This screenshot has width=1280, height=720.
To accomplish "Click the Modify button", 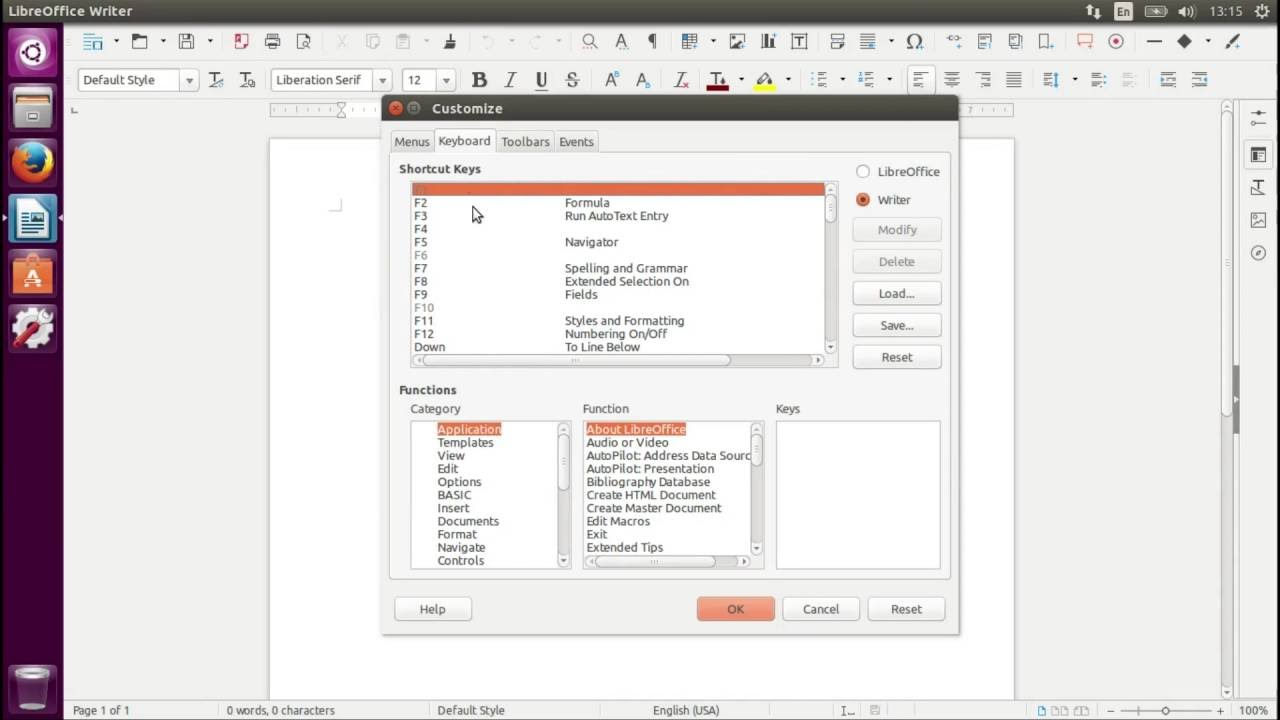I will [897, 230].
